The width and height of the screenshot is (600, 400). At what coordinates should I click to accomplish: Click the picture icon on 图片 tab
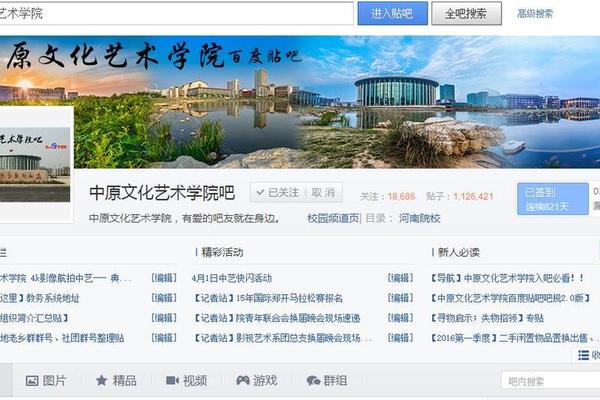click(x=32, y=380)
